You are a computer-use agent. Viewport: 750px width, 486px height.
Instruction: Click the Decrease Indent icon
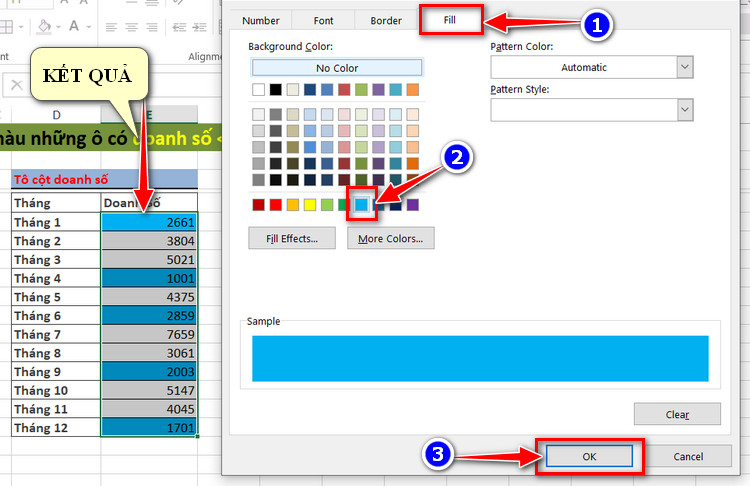179,27
